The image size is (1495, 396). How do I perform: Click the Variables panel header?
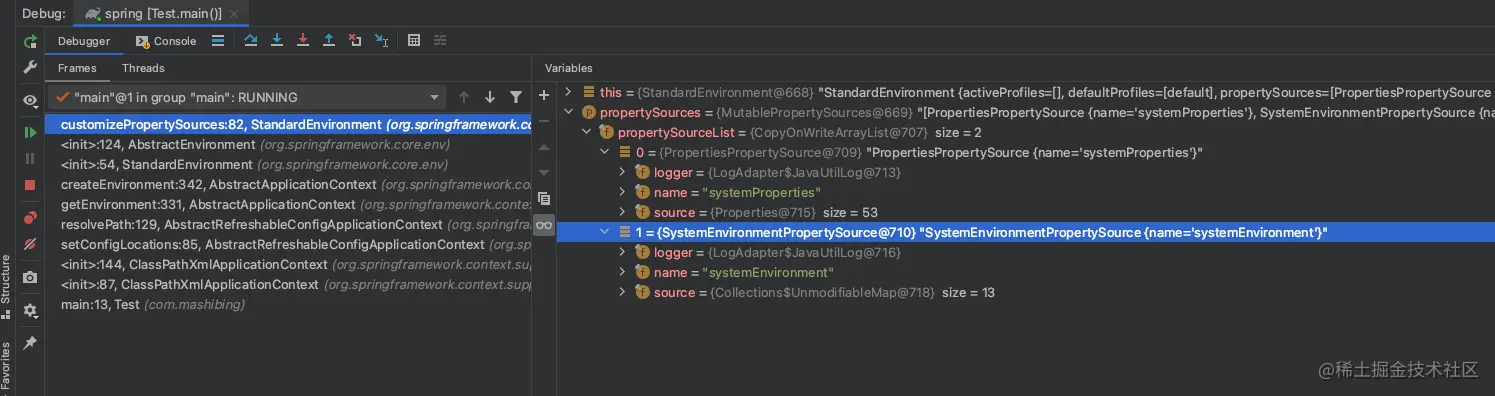pos(568,68)
